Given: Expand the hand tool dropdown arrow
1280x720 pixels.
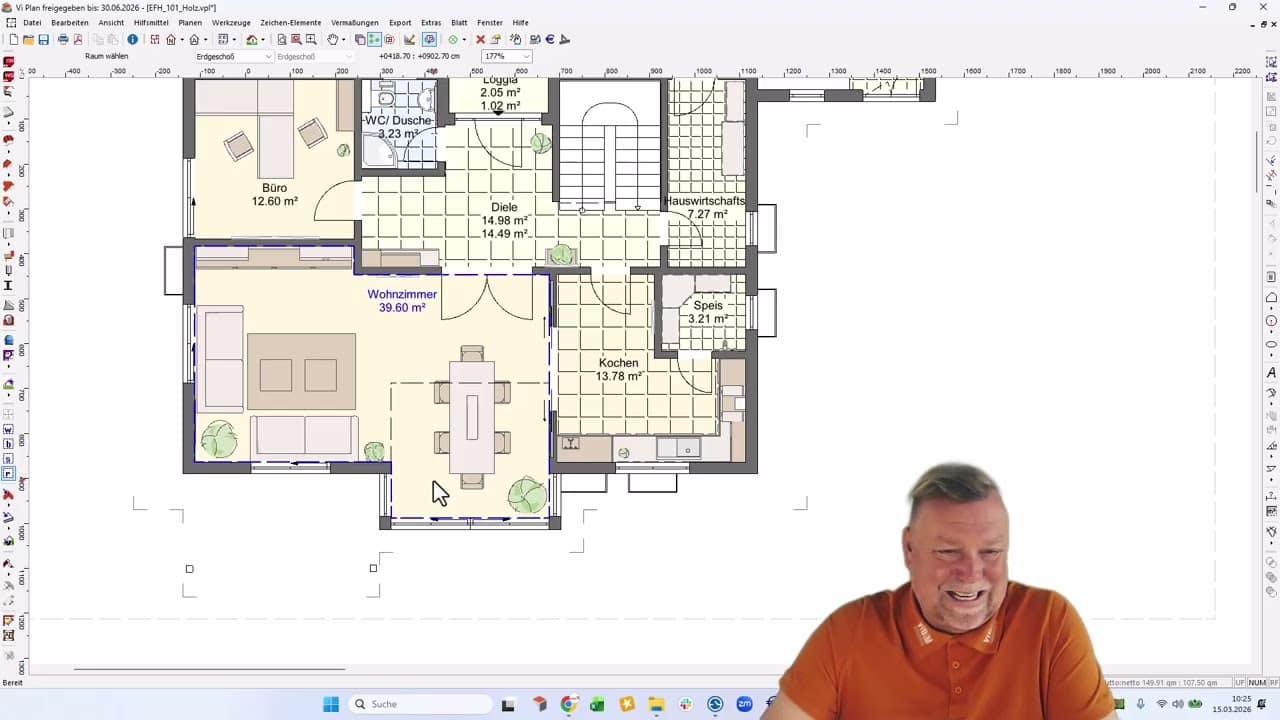Looking at the screenshot, I should (344, 40).
